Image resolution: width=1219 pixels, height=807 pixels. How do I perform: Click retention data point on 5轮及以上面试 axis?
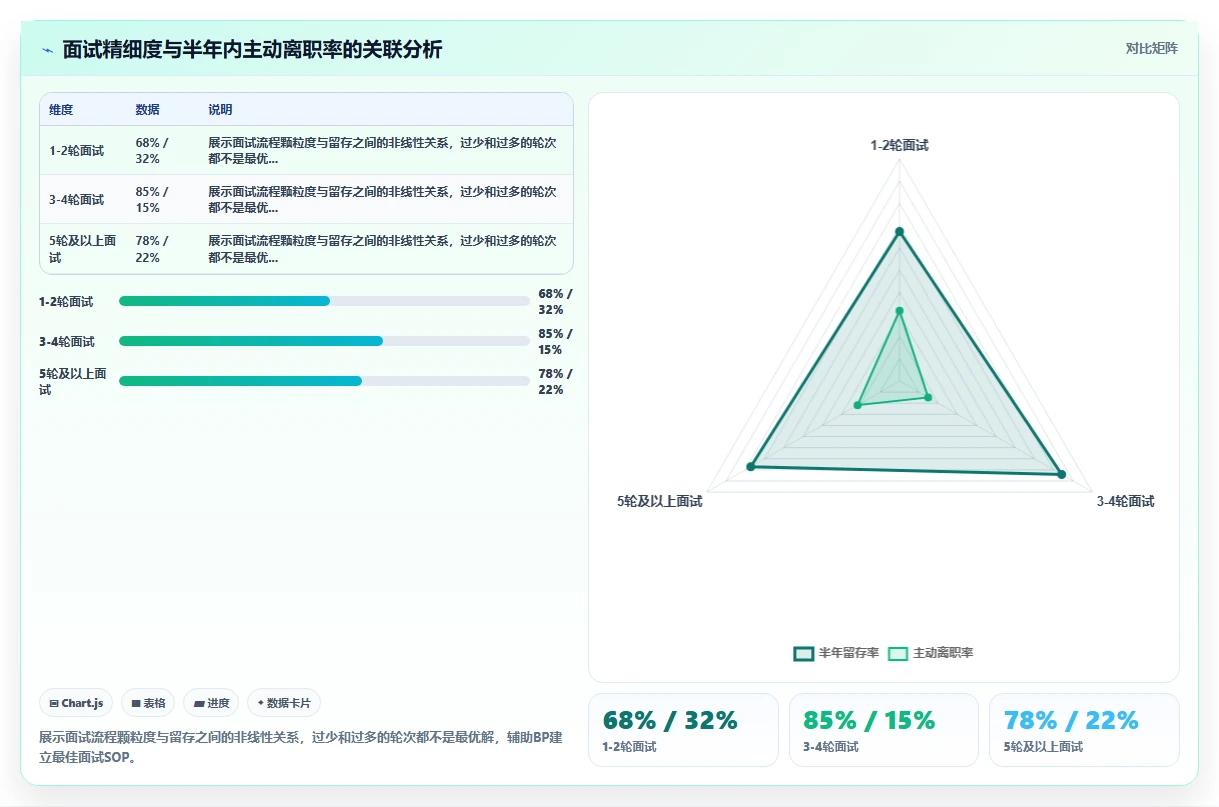(x=750, y=467)
